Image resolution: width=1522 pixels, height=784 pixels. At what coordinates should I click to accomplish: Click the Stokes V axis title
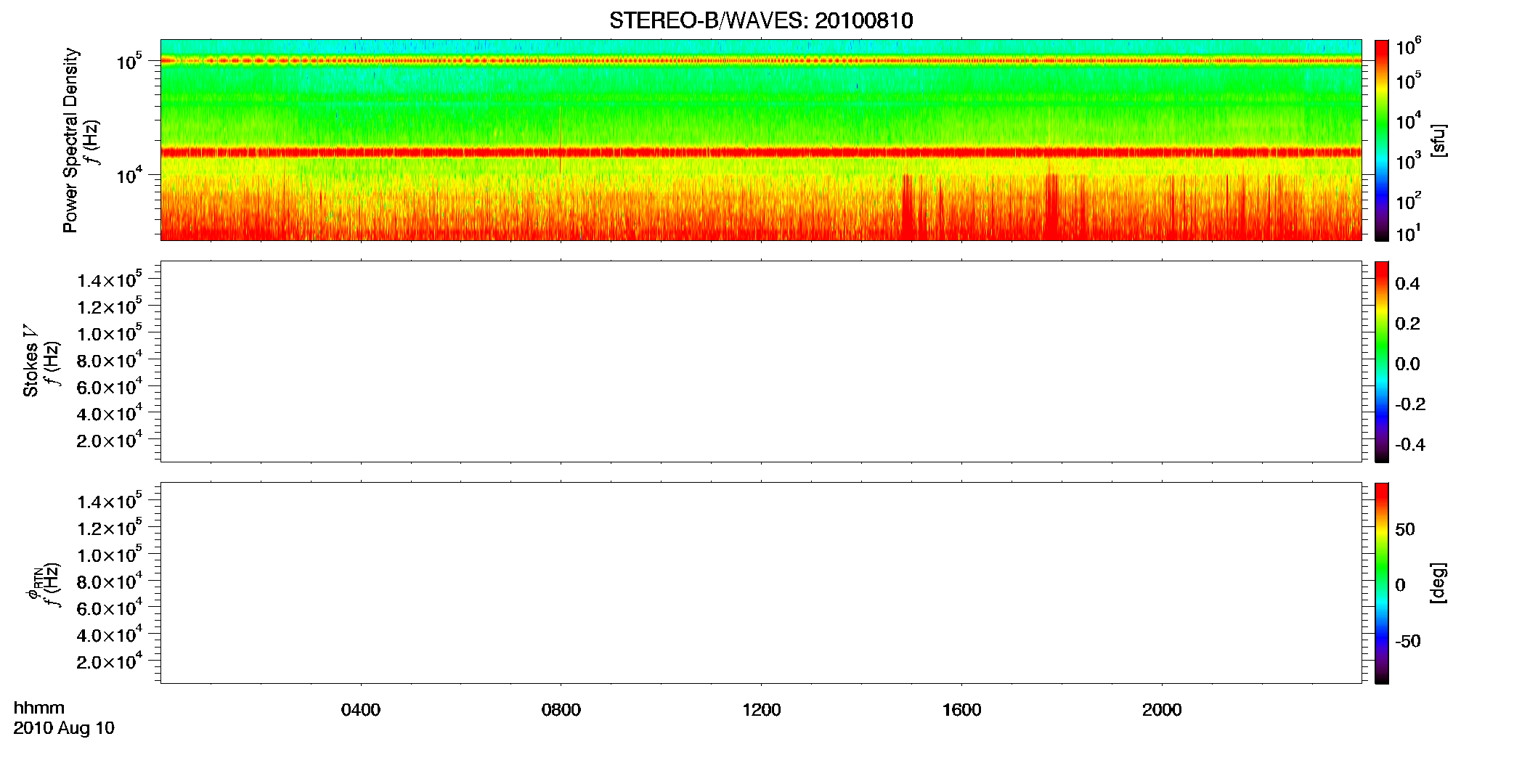coord(30,361)
